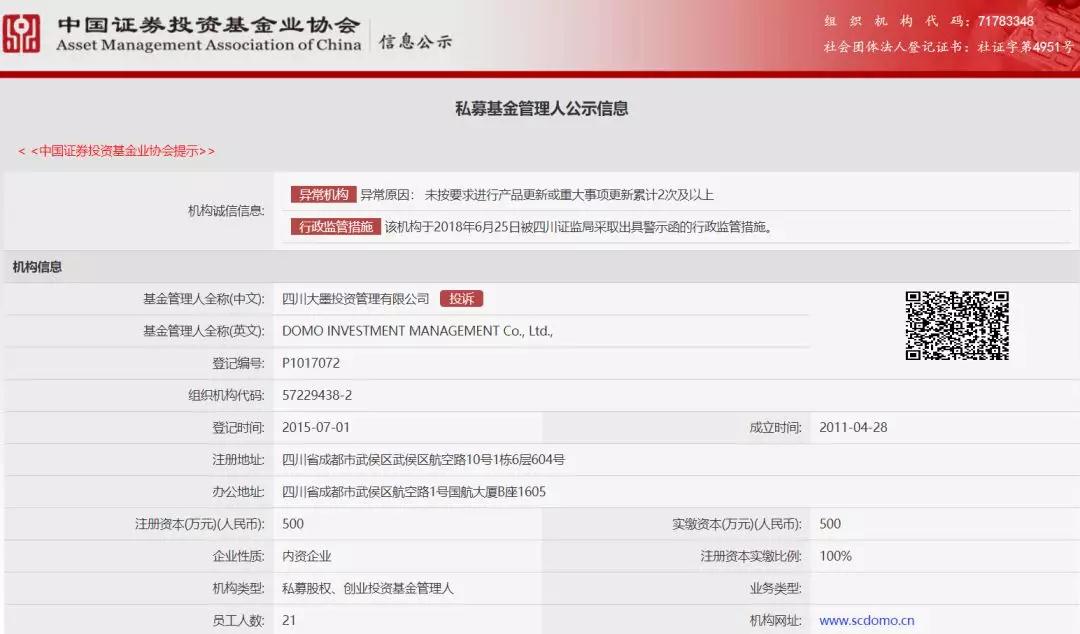Click the 私募基金管理人公示信息 page title
1080x634 pixels.
tap(541, 108)
